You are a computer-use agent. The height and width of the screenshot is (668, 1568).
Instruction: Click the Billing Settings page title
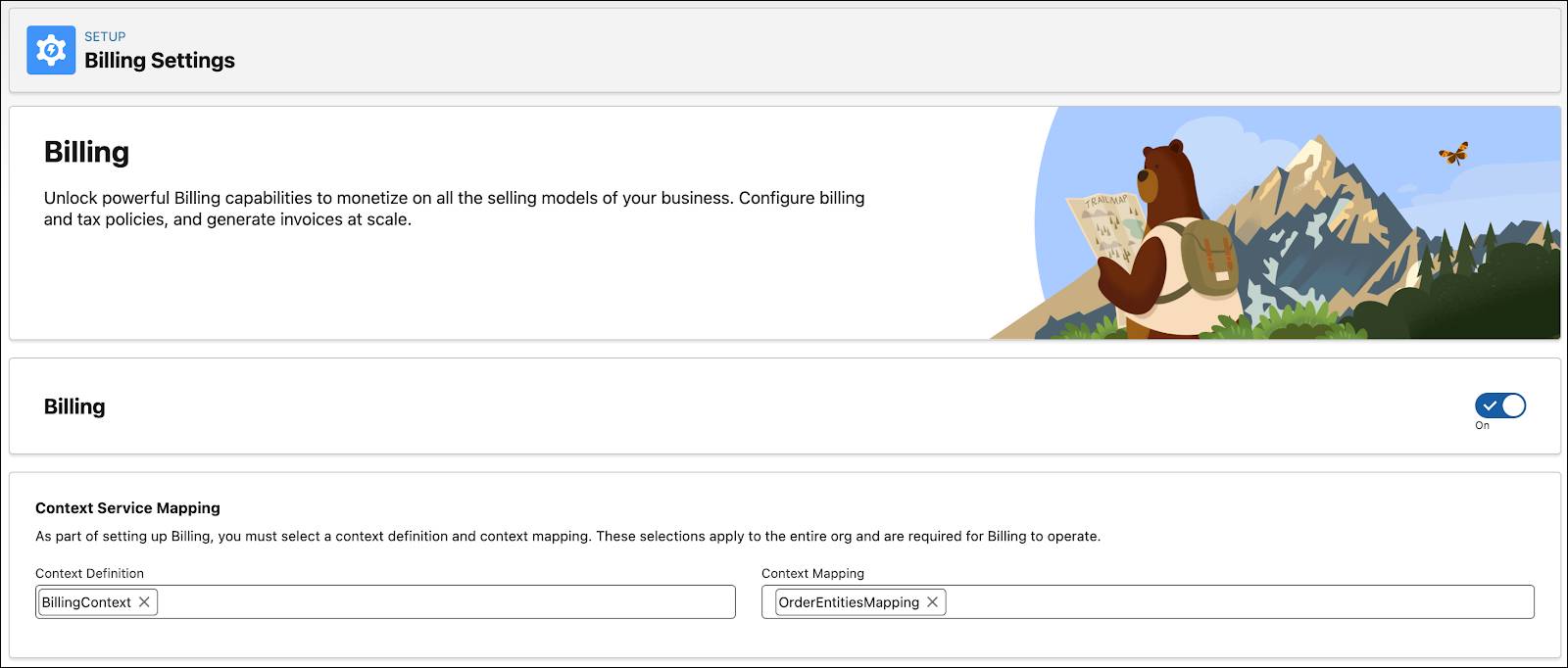coord(160,61)
